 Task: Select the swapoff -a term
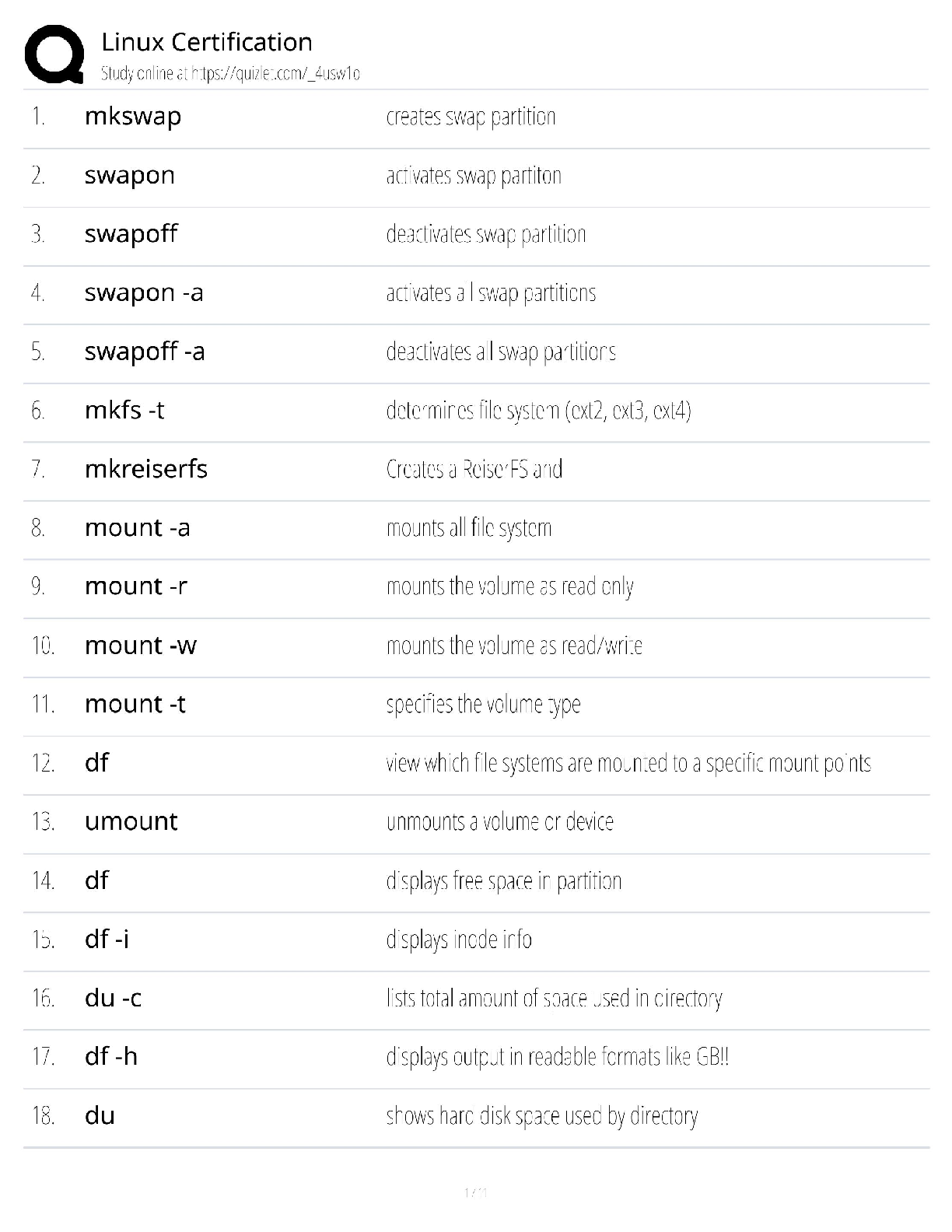point(145,352)
